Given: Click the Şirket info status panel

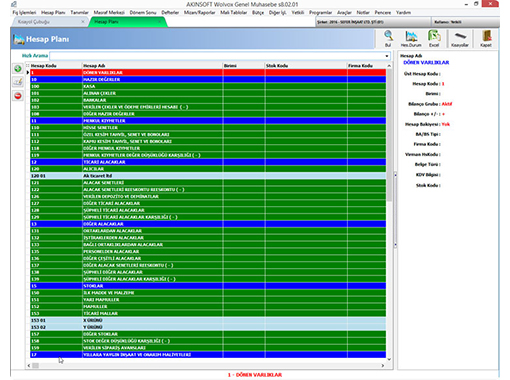Looking at the screenshot, I should click(373, 22).
